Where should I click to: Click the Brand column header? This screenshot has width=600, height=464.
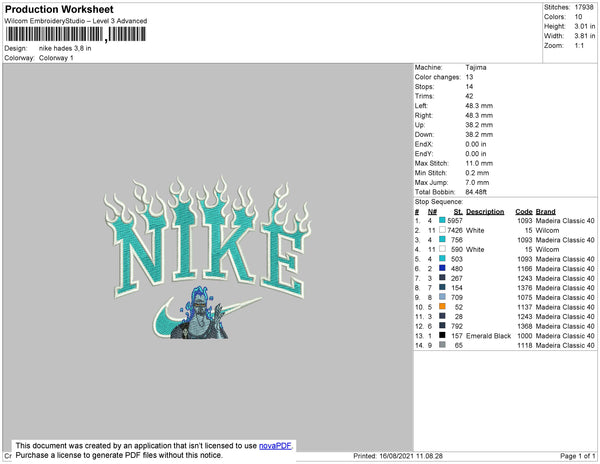(x=545, y=212)
